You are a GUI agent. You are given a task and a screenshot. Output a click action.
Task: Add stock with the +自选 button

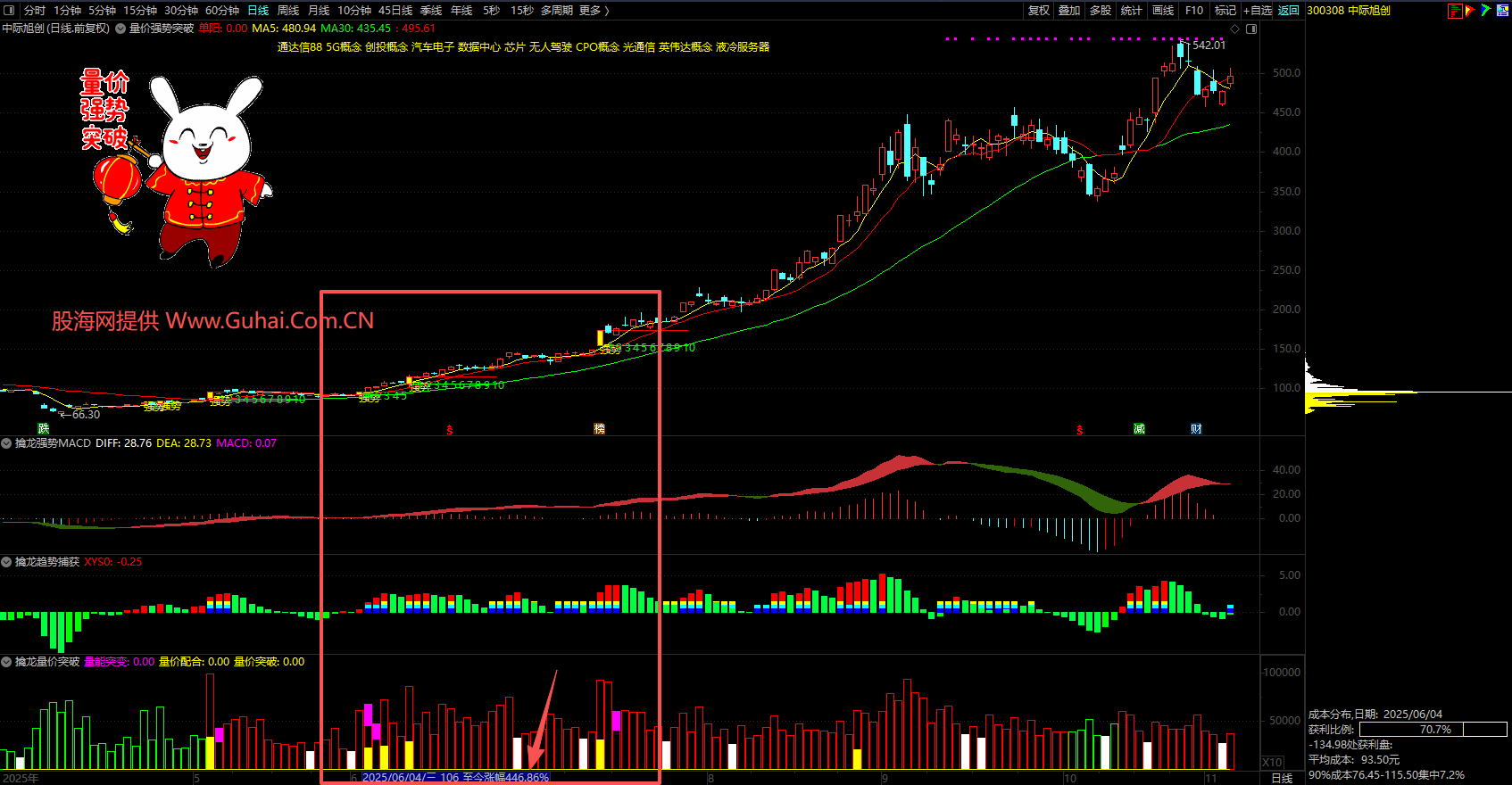(x=1258, y=11)
